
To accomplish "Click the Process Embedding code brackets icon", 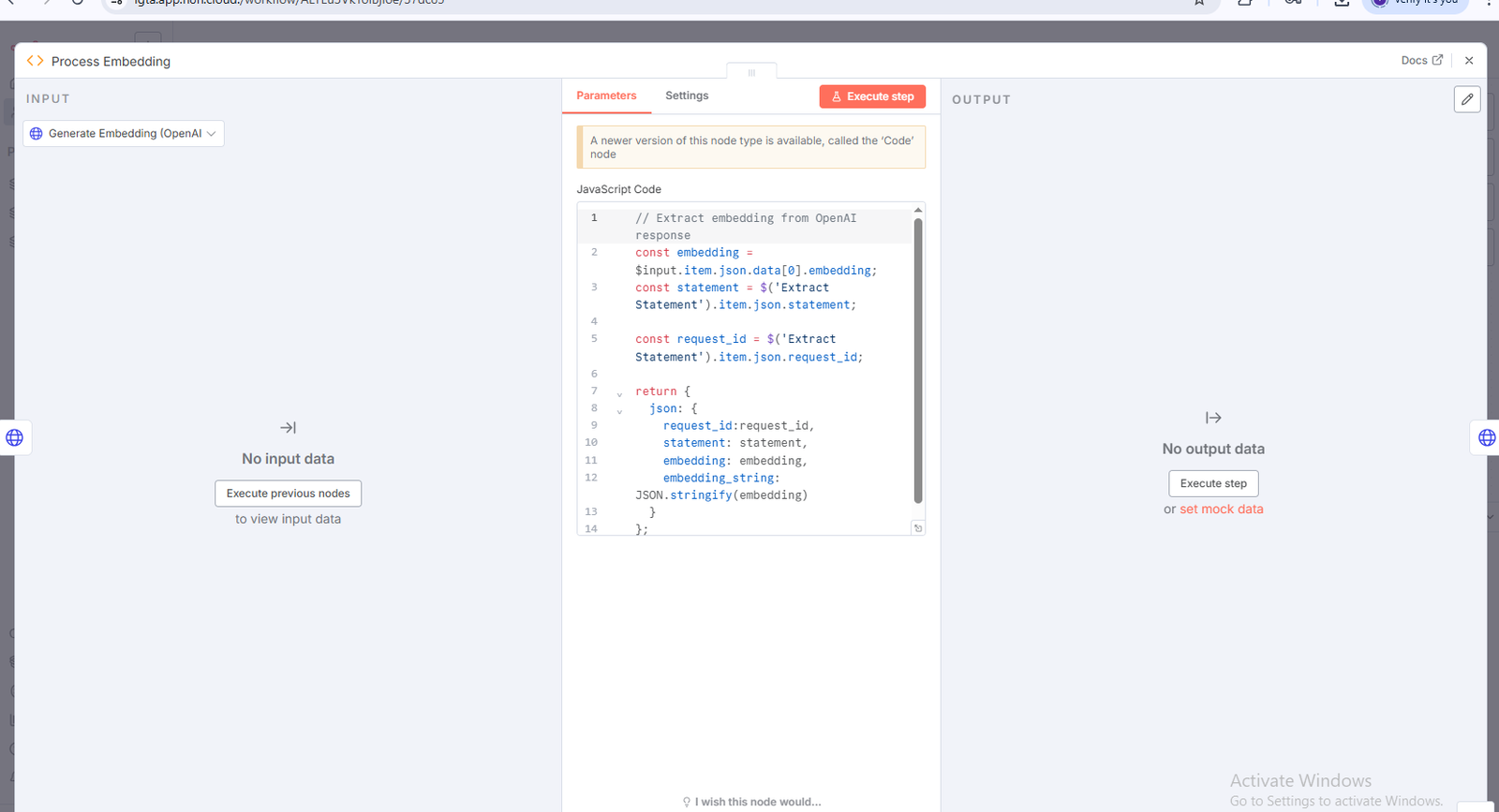I will pos(35,61).
